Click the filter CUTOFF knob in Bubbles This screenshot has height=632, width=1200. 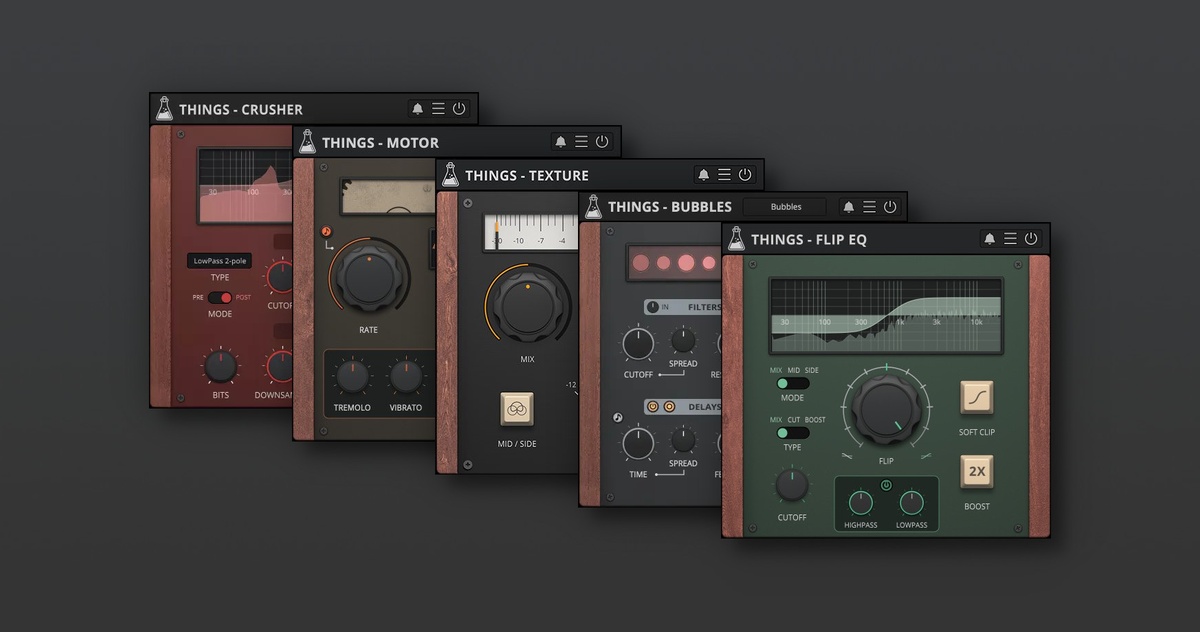tap(638, 344)
